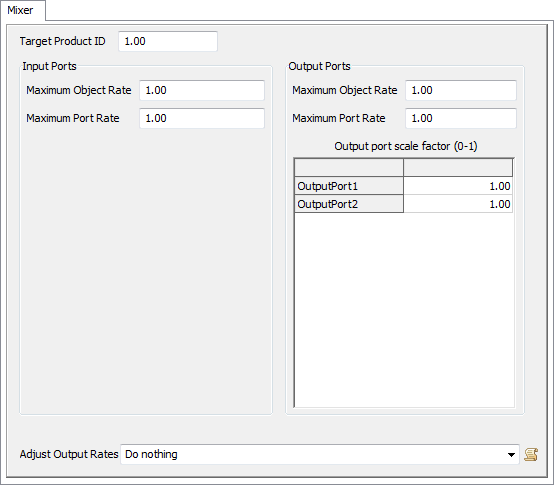Select the OutputPort2 row header

click(x=349, y=204)
